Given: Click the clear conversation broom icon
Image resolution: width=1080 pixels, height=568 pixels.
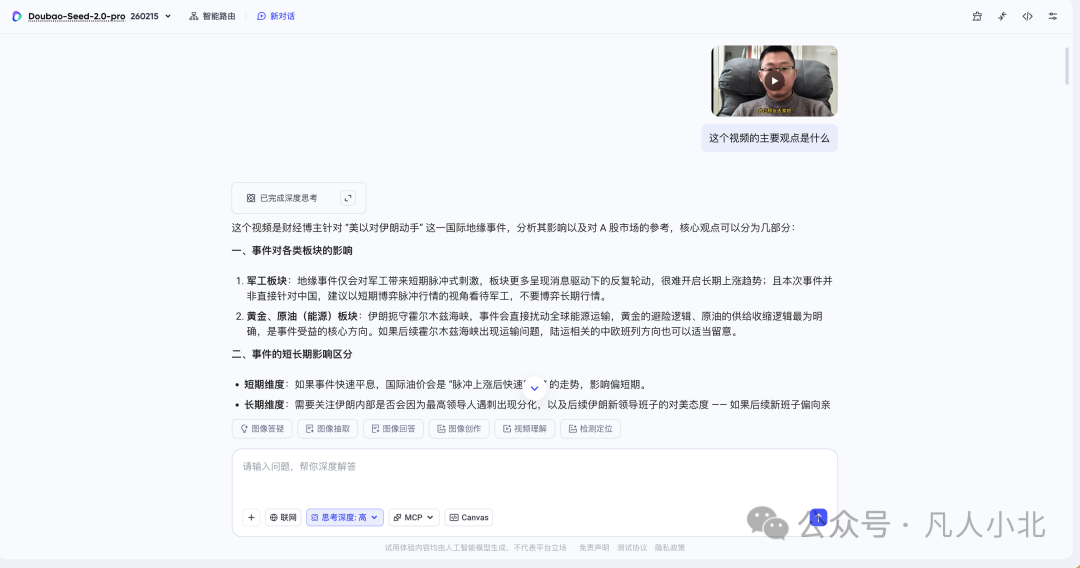Looking at the screenshot, I should click(x=977, y=16).
